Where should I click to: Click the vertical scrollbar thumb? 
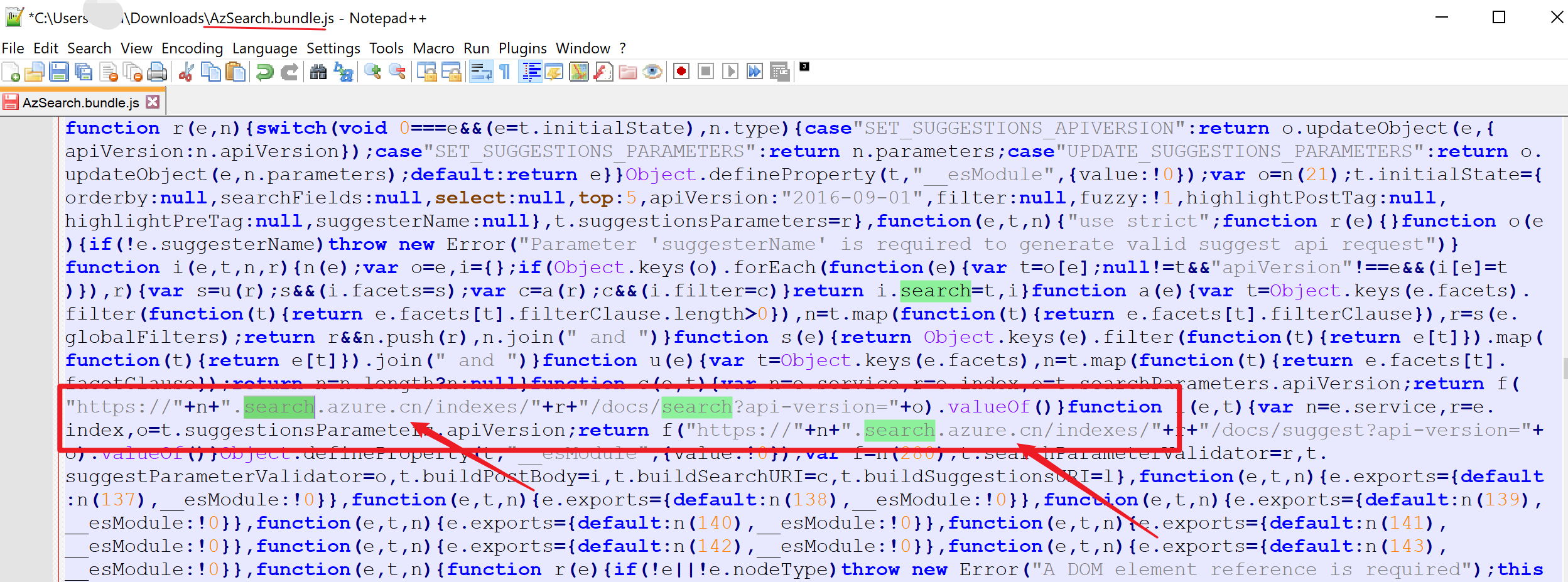pyautogui.click(x=1564, y=368)
